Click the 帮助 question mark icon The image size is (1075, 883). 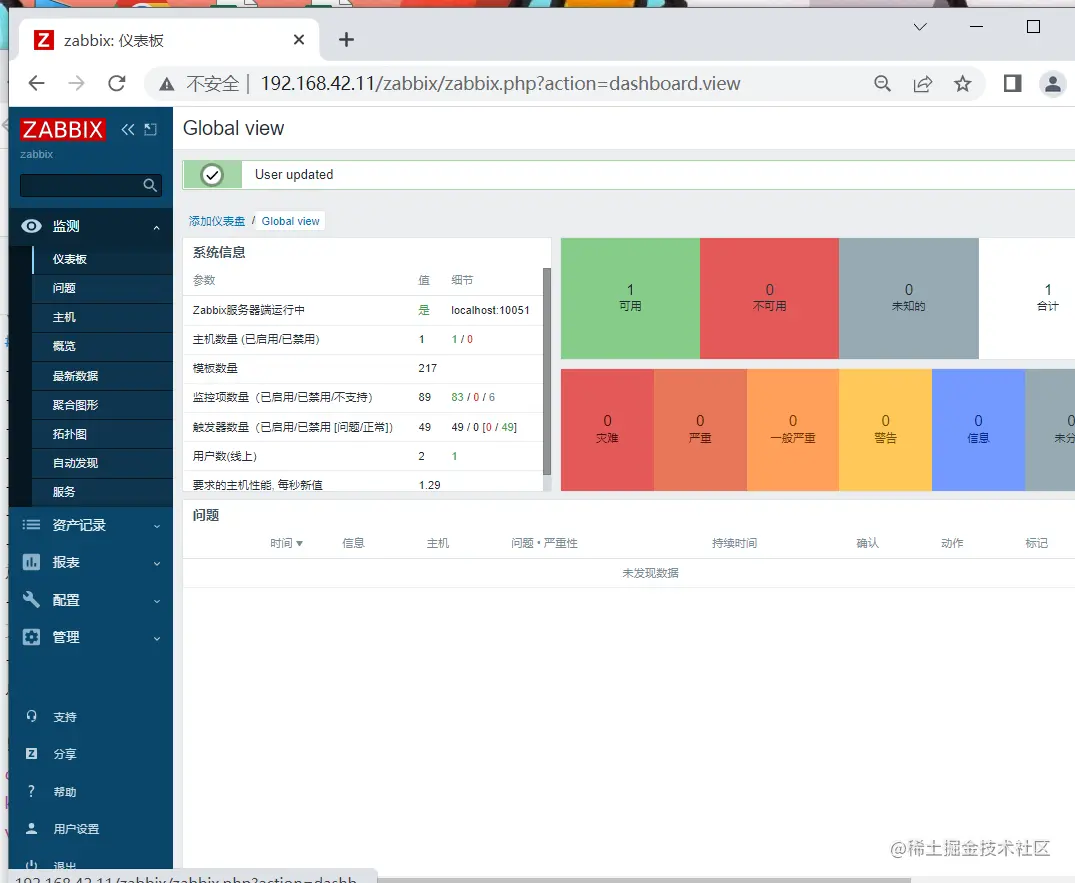click(32, 791)
